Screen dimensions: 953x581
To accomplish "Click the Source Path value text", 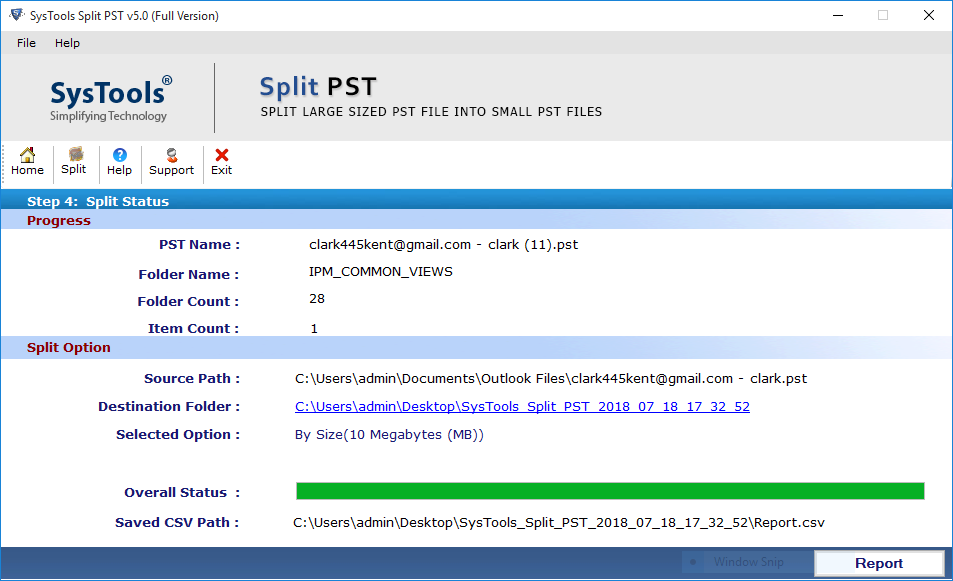I will (x=551, y=379).
